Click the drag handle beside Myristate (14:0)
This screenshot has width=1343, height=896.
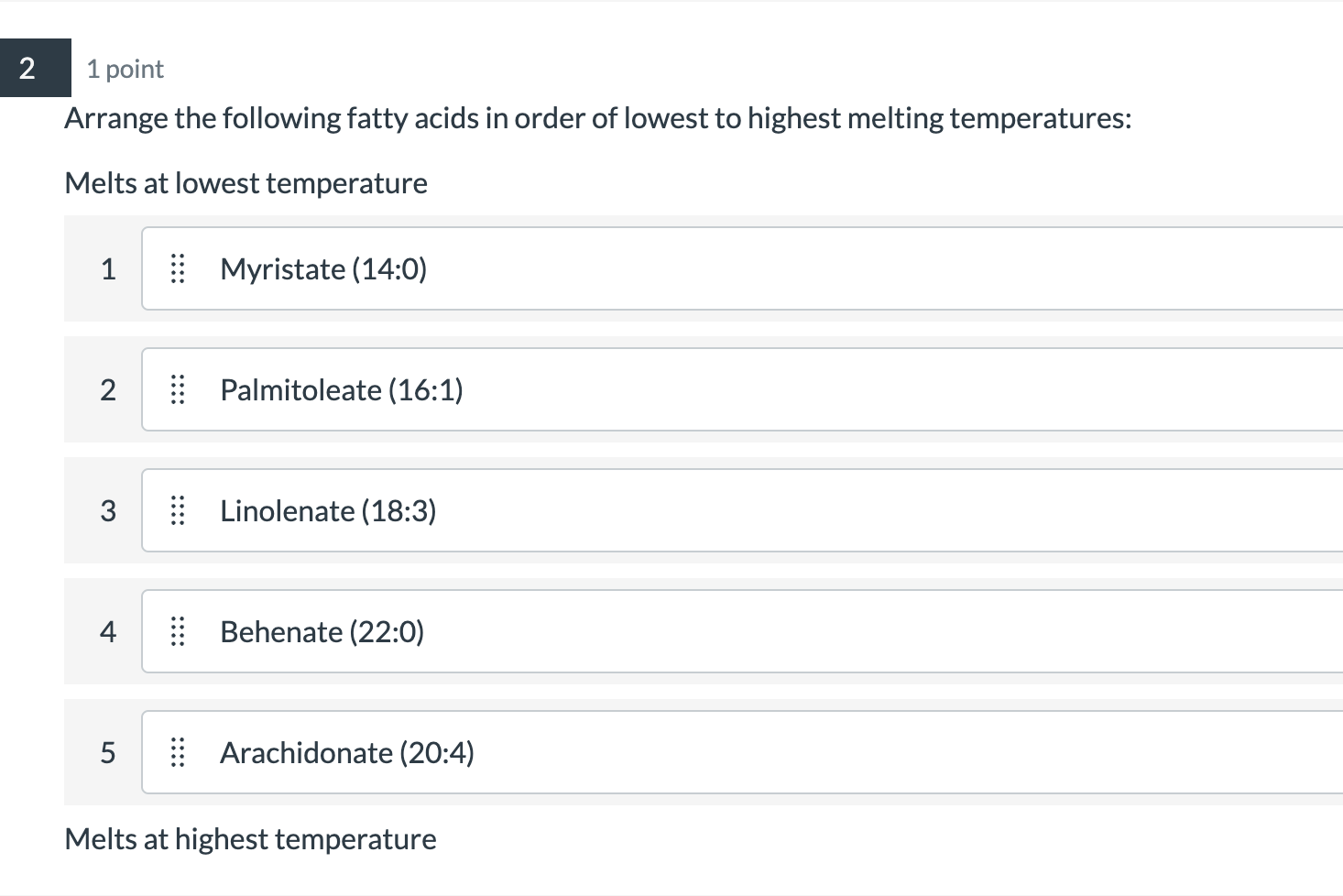(178, 269)
